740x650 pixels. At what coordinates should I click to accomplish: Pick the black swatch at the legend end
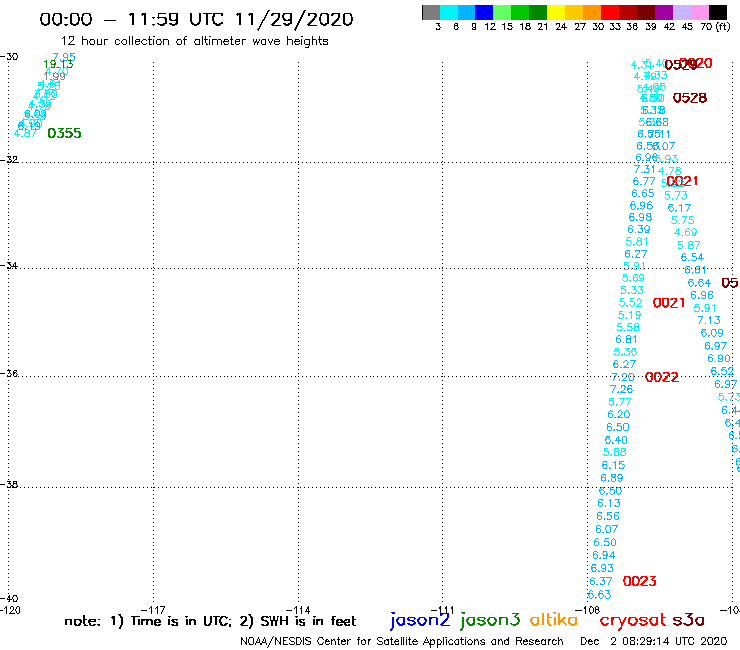click(718, 12)
